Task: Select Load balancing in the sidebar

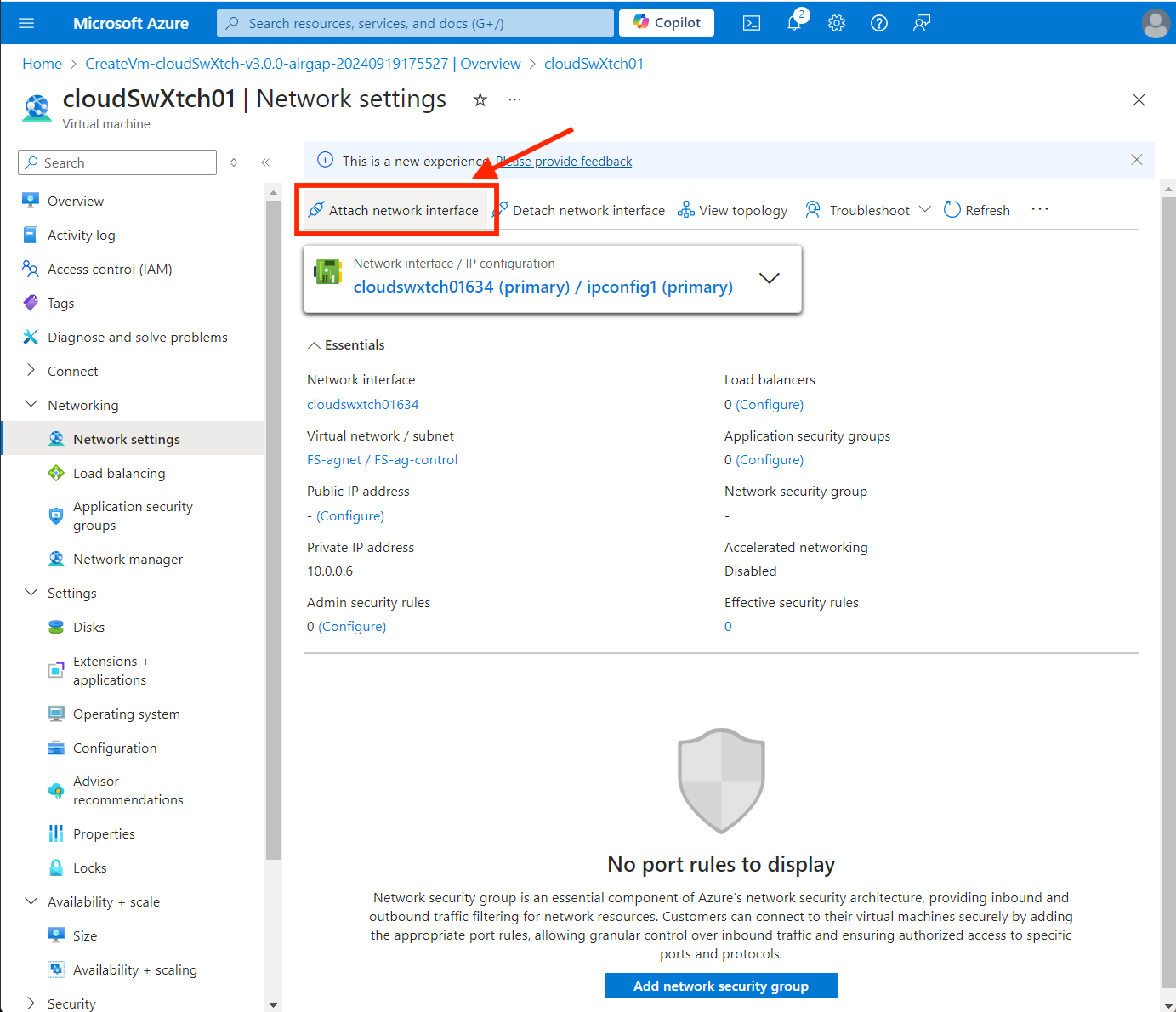Action: click(119, 473)
